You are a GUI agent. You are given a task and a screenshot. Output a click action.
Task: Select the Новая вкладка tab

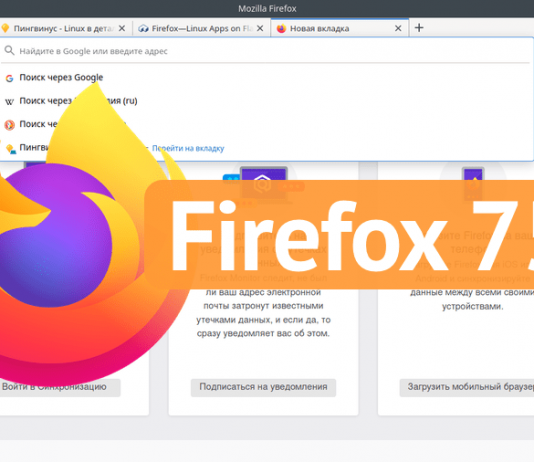click(x=340, y=28)
